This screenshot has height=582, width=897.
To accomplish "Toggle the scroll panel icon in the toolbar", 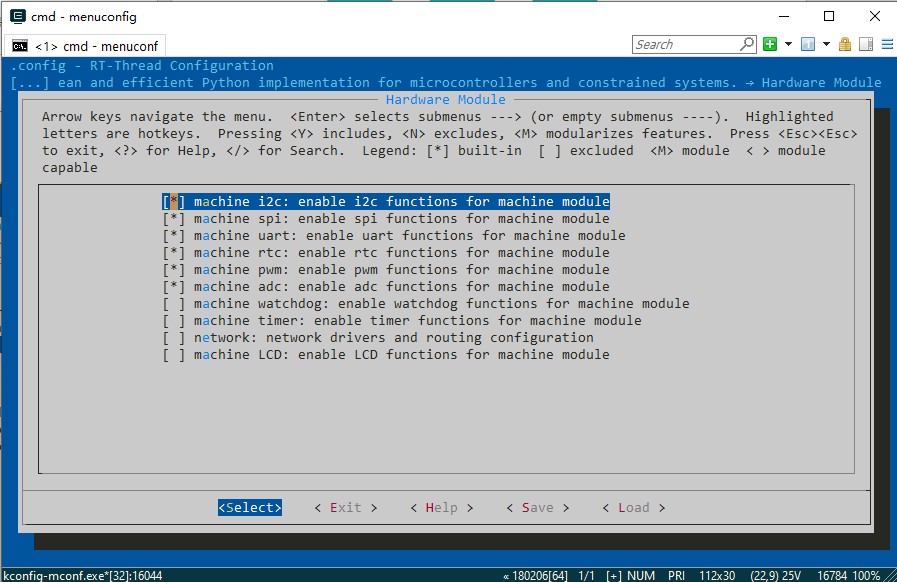I will click(x=866, y=44).
